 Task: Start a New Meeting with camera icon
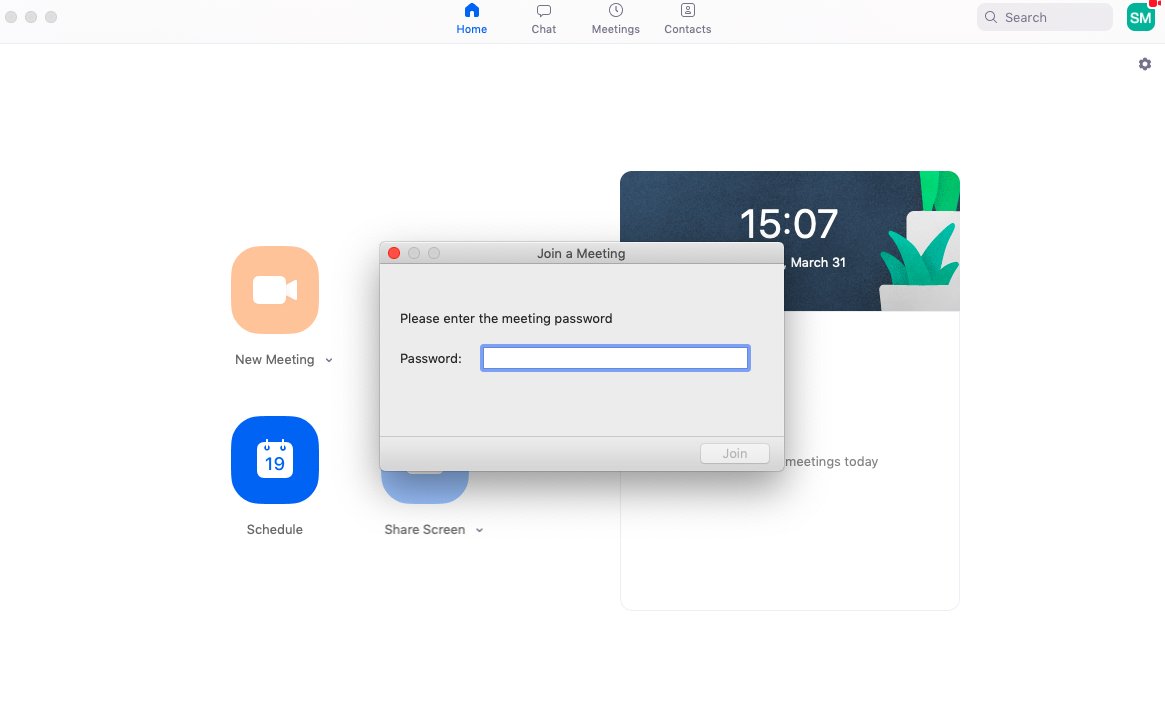pyautogui.click(x=275, y=290)
